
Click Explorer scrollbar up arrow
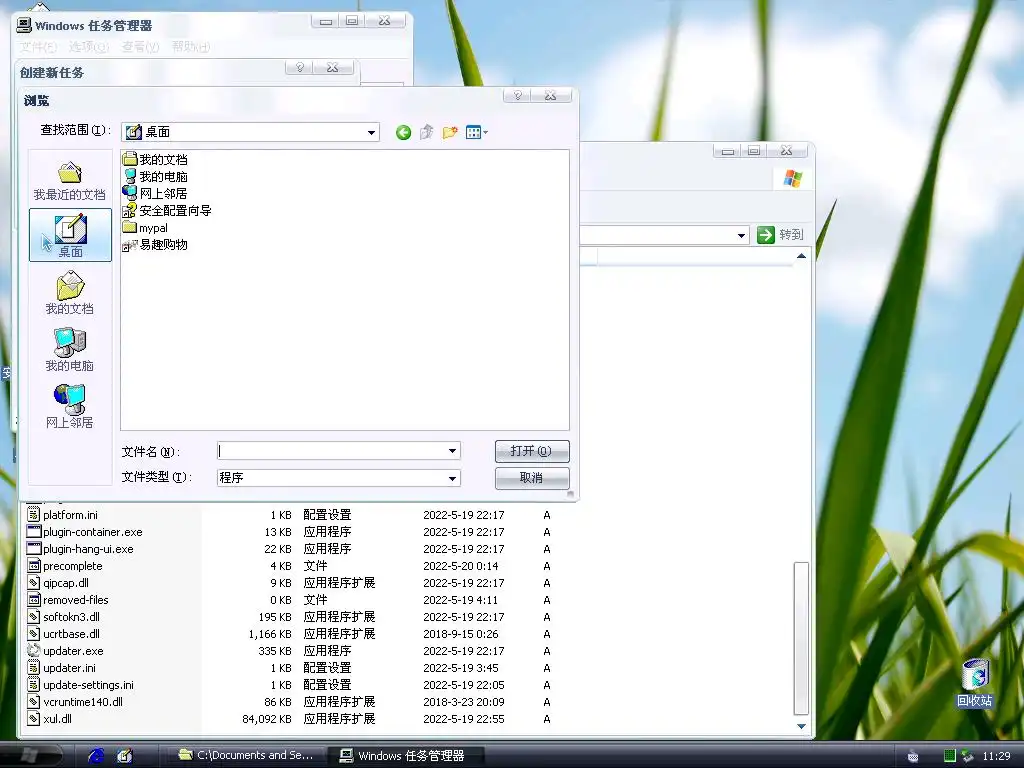click(801, 256)
